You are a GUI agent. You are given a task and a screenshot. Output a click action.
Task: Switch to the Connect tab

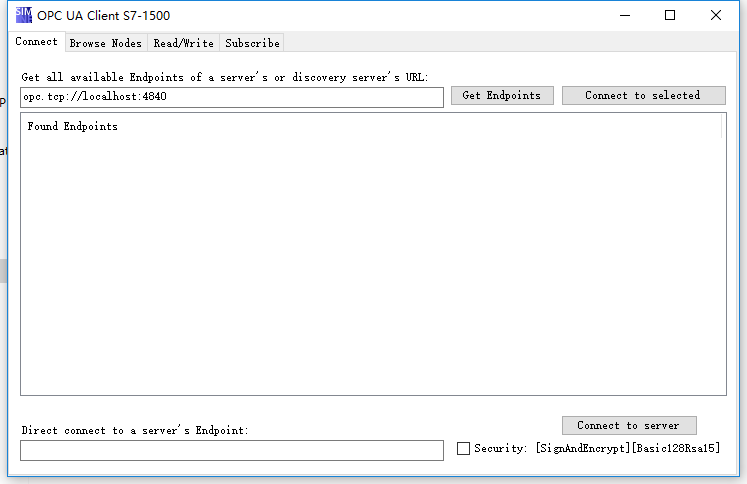tap(36, 41)
